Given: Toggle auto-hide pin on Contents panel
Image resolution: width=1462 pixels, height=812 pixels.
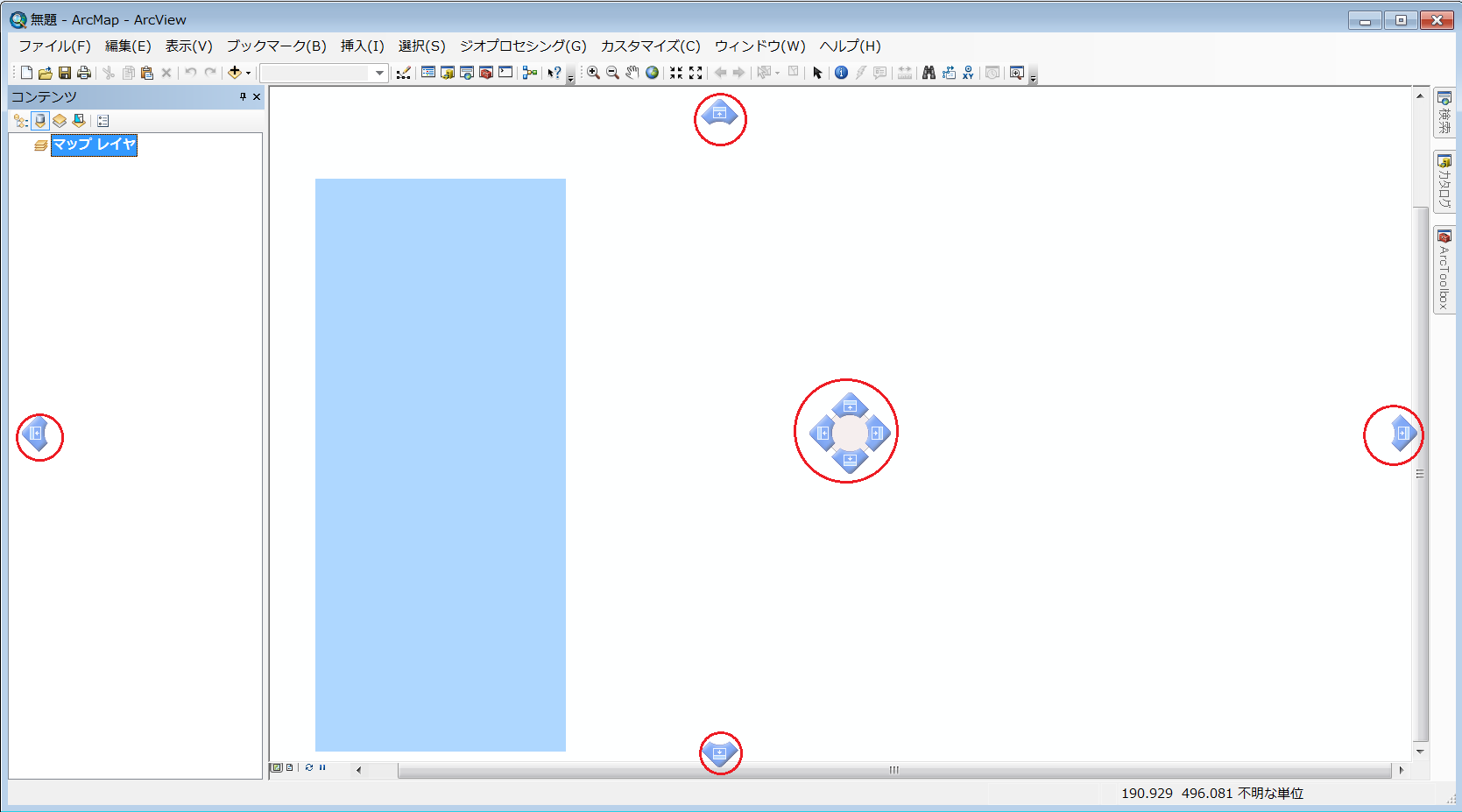Looking at the screenshot, I should 243,96.
